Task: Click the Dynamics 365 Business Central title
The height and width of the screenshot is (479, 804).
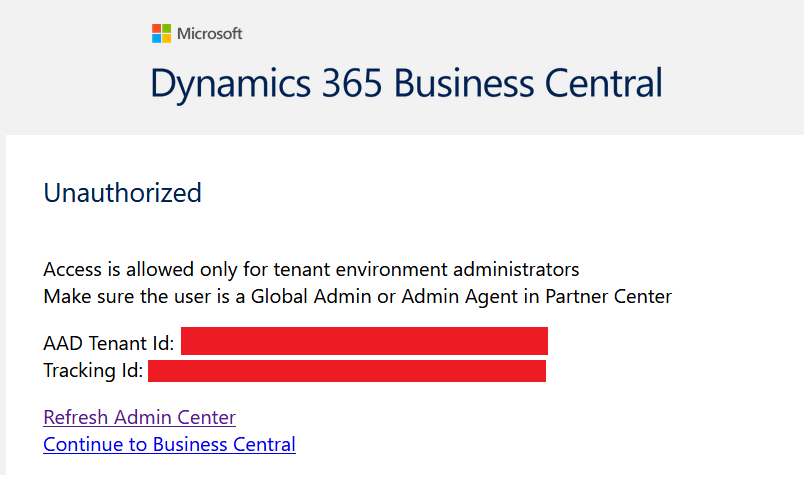Action: pos(406,83)
